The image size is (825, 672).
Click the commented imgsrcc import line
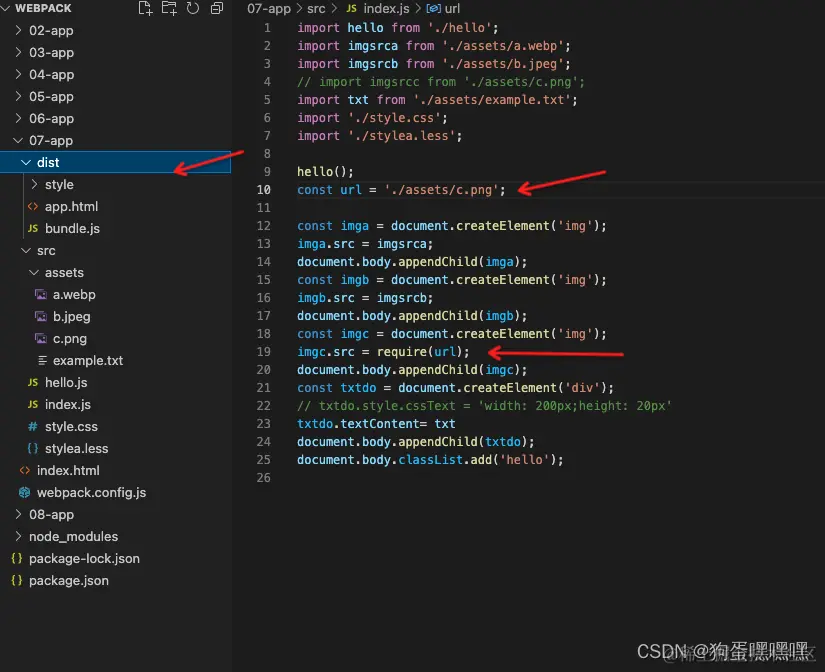click(x=441, y=82)
